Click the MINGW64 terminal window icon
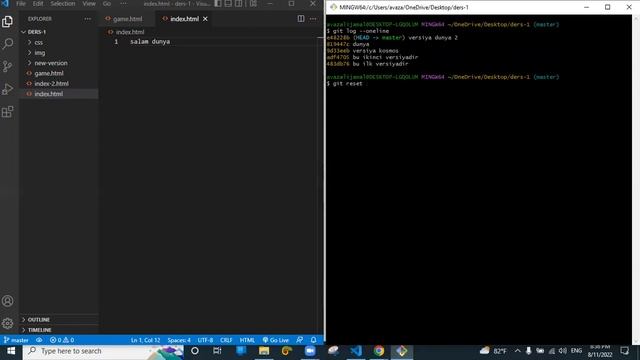640x360 pixels. [x=333, y=7]
